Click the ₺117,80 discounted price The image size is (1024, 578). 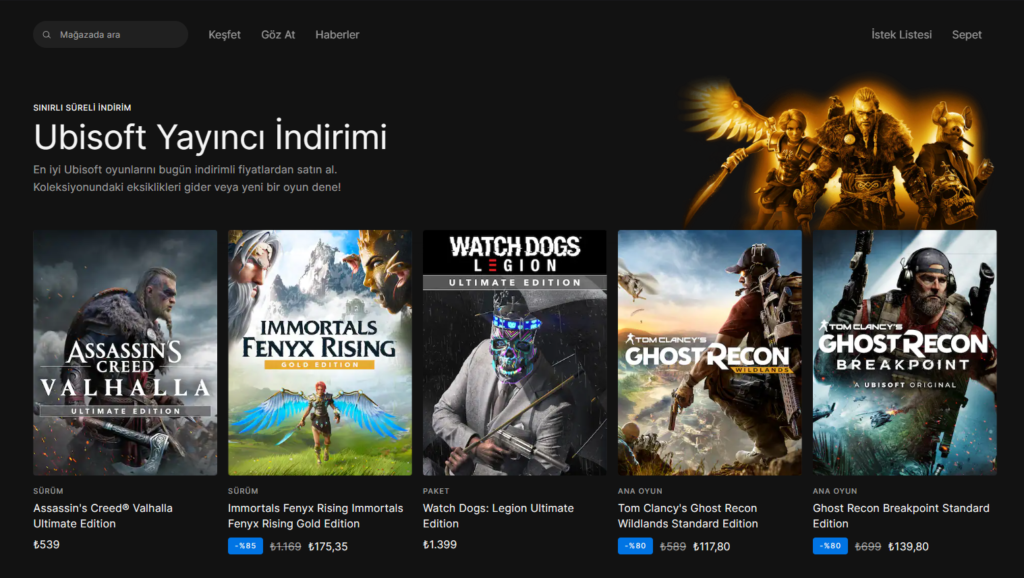pyautogui.click(x=712, y=547)
